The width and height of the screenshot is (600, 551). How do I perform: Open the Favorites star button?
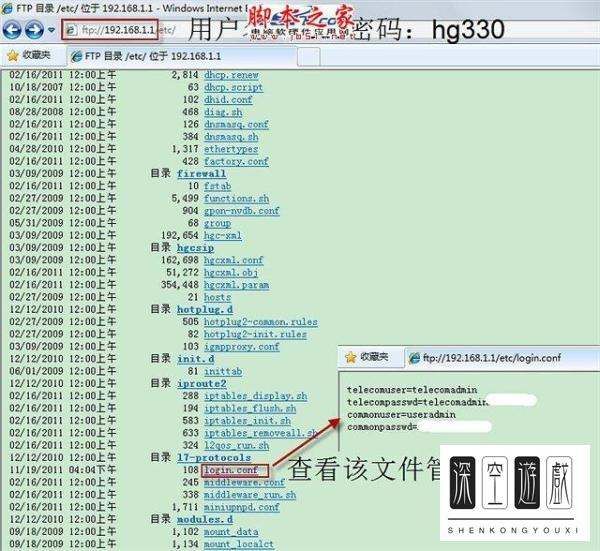point(29,56)
